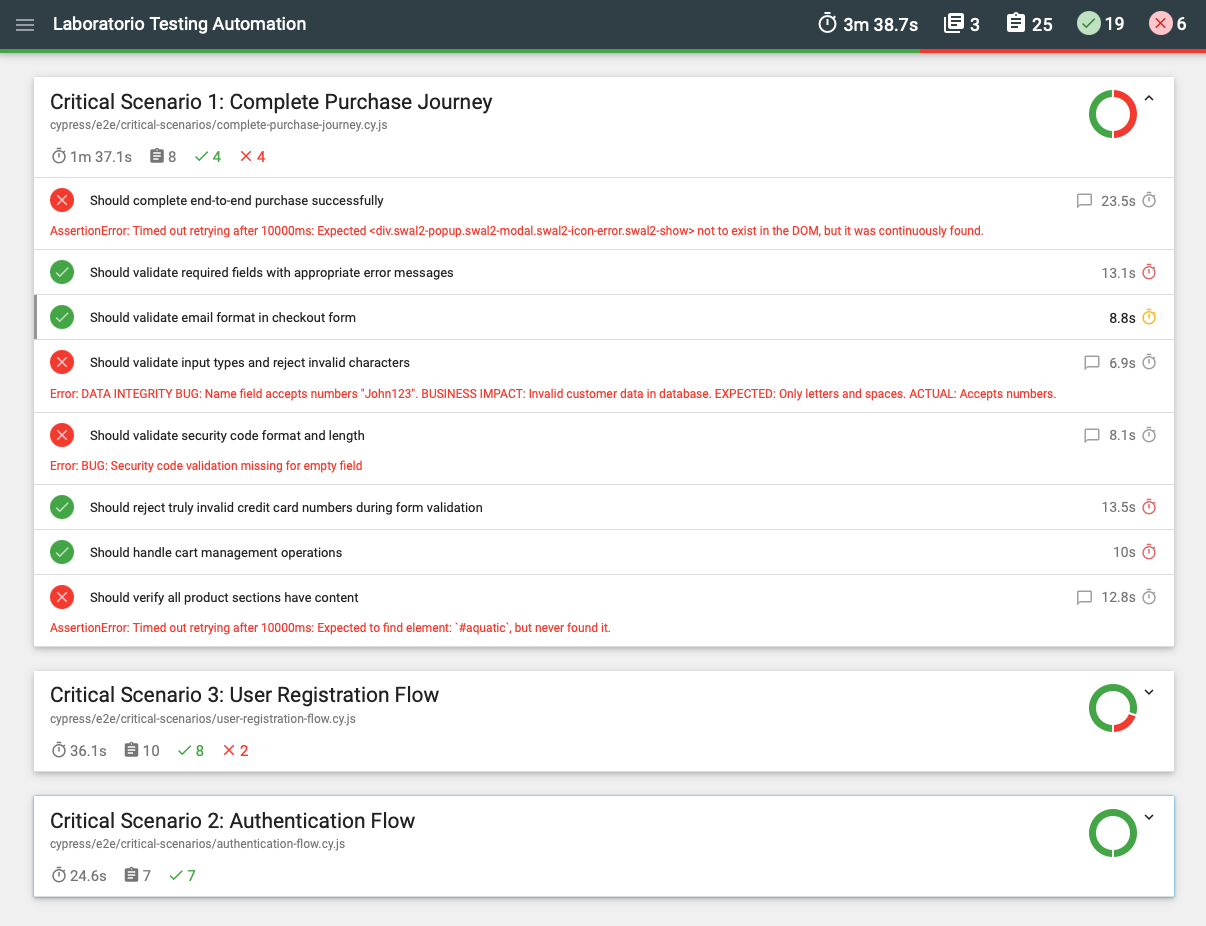Click the passed tests green check icon in header
Viewport: 1206px width, 926px height.
pyautogui.click(x=1089, y=23)
